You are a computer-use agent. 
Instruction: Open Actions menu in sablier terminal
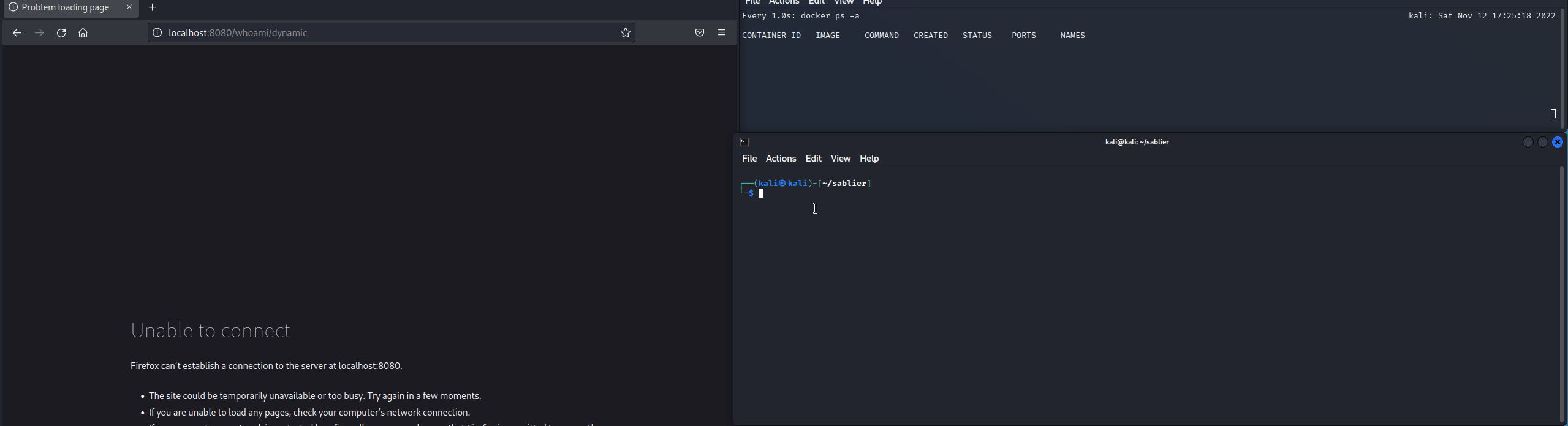[781, 159]
